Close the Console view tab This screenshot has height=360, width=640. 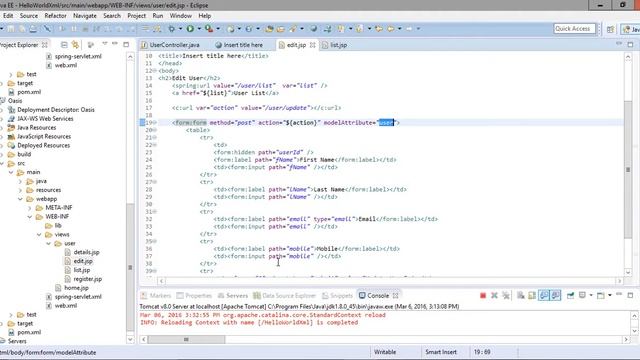pos(395,296)
